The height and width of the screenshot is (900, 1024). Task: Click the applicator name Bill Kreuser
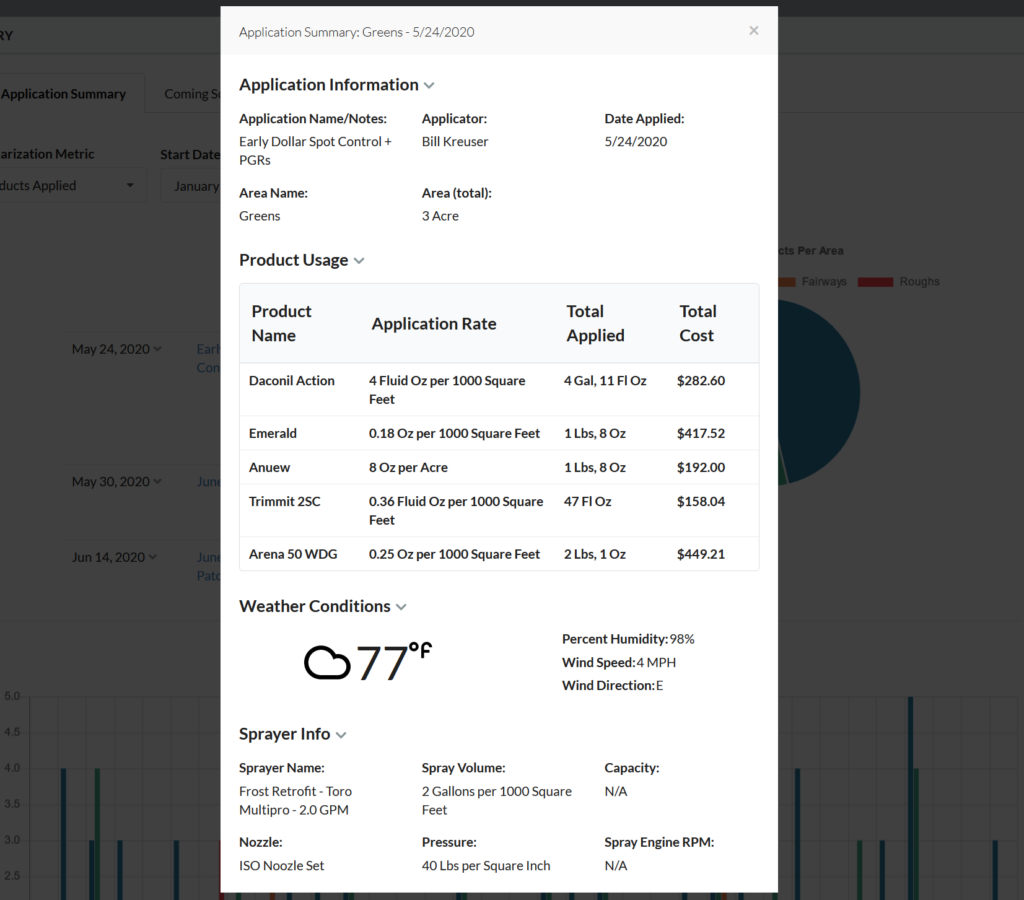coord(455,141)
